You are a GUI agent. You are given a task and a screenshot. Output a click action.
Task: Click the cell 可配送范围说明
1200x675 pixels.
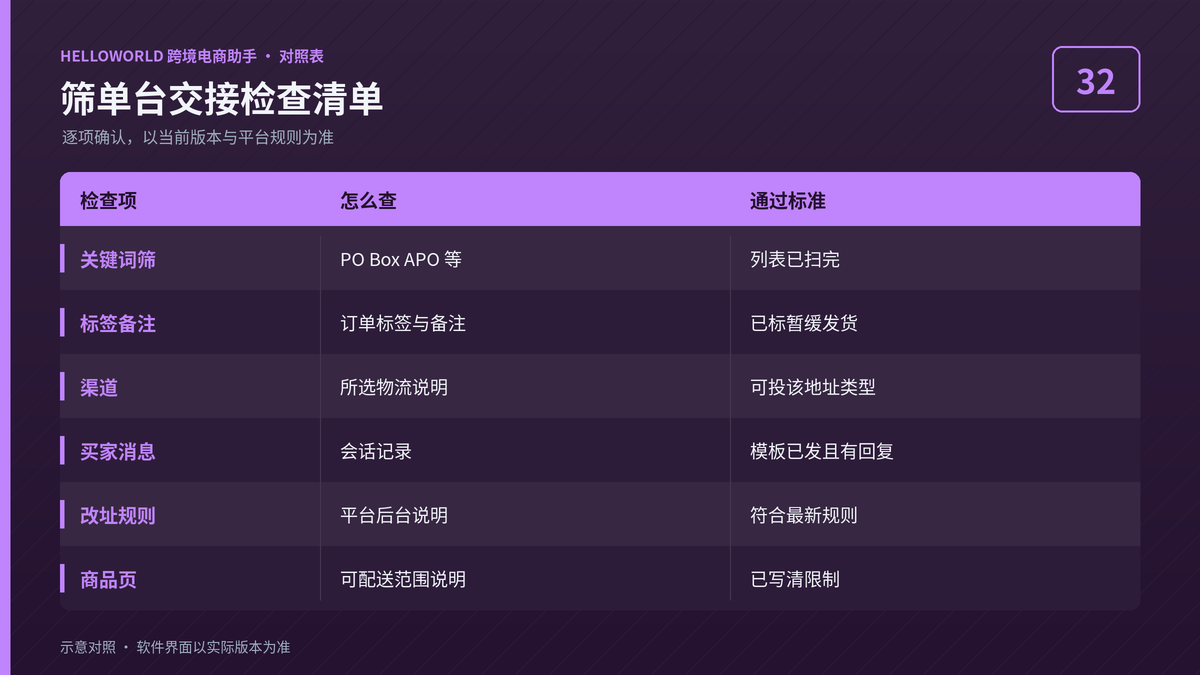(403, 579)
